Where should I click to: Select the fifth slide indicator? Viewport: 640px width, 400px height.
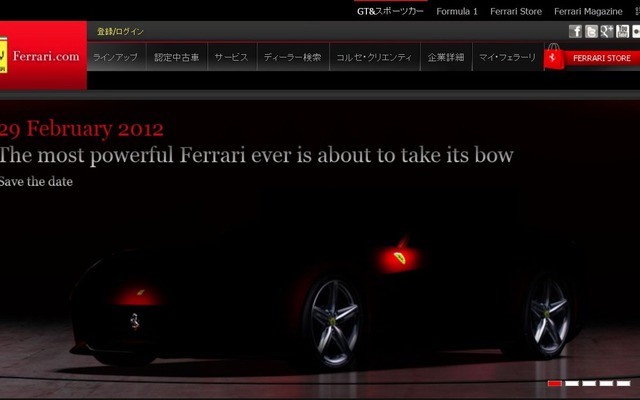click(x=623, y=383)
